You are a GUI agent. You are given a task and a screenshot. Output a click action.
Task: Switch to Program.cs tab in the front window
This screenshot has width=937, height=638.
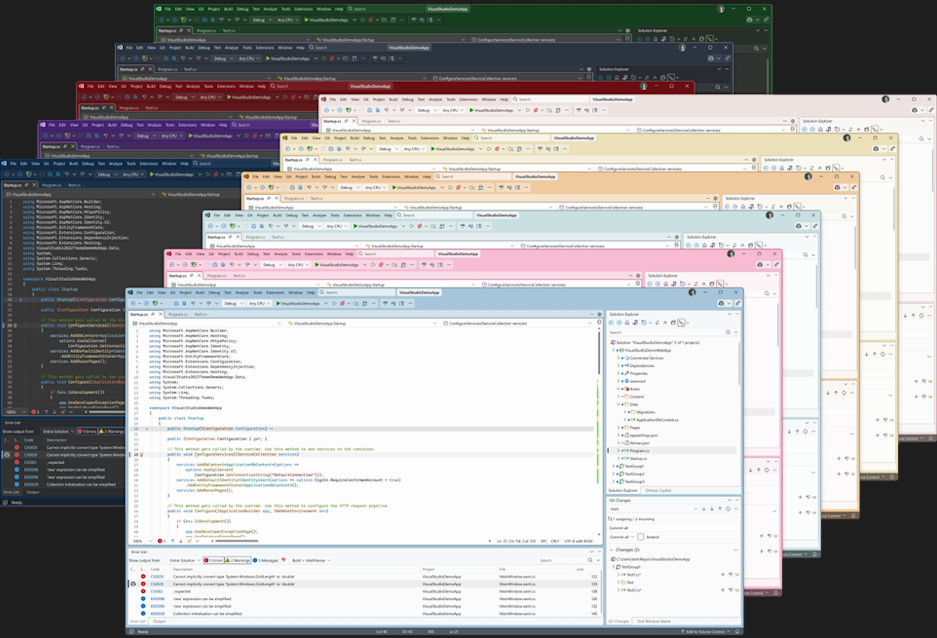177,313
